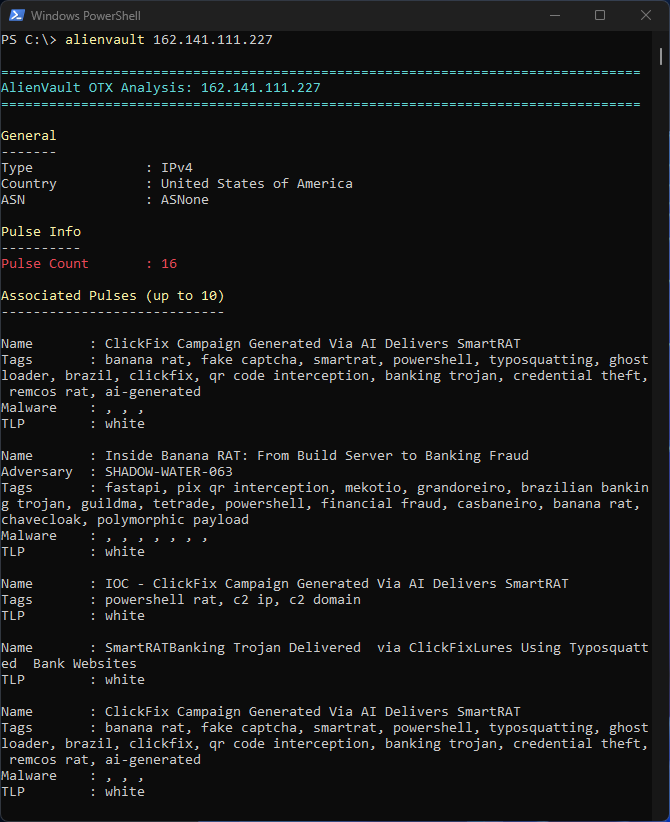Image resolution: width=670 pixels, height=822 pixels.
Task: Click 'IOC - ClickFix Campaign Generated Via AI' name
Action: click(337, 583)
